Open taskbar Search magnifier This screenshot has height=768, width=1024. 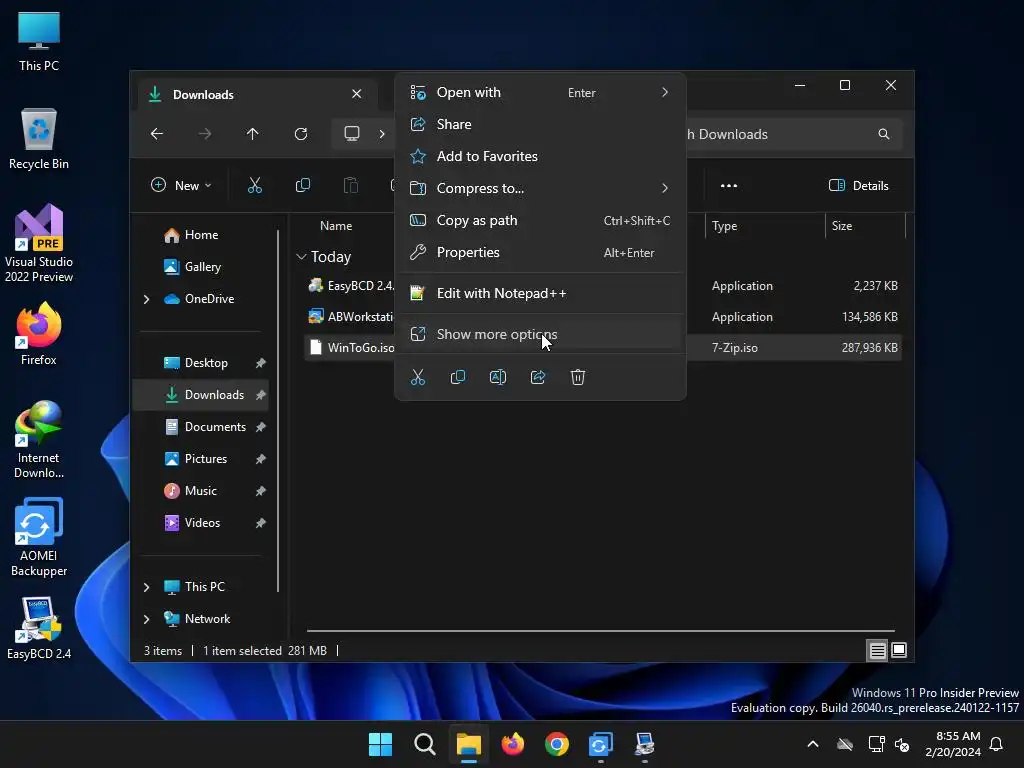pos(424,744)
